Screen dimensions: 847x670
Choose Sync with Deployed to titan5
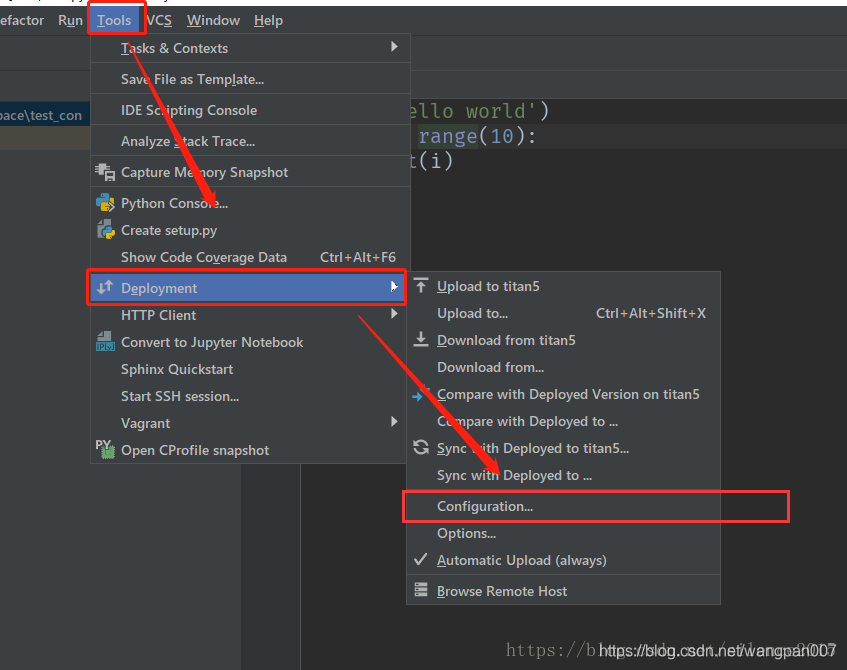click(x=563, y=448)
